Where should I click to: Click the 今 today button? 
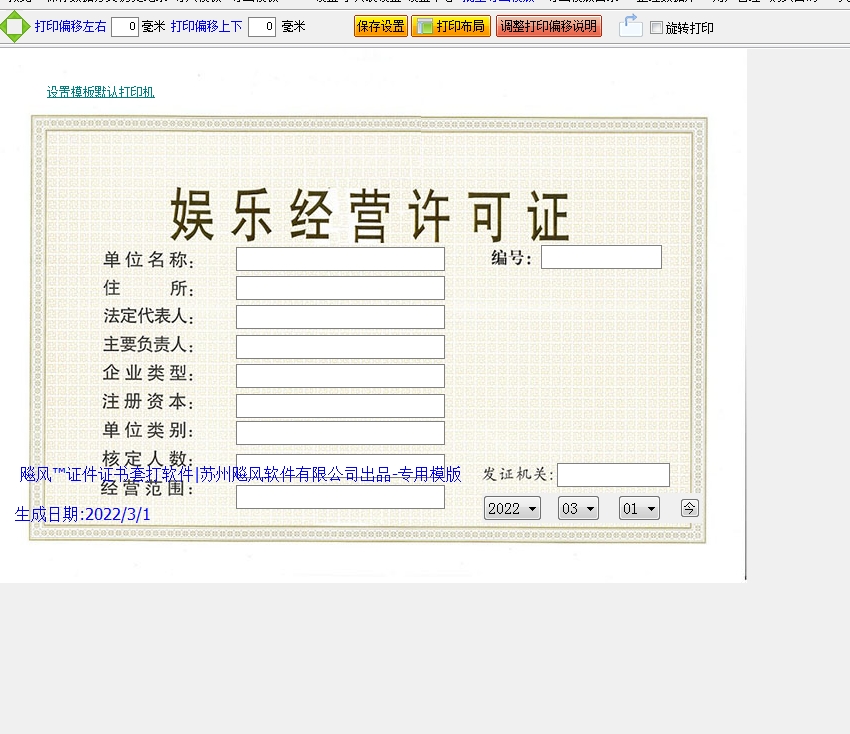(x=689, y=508)
